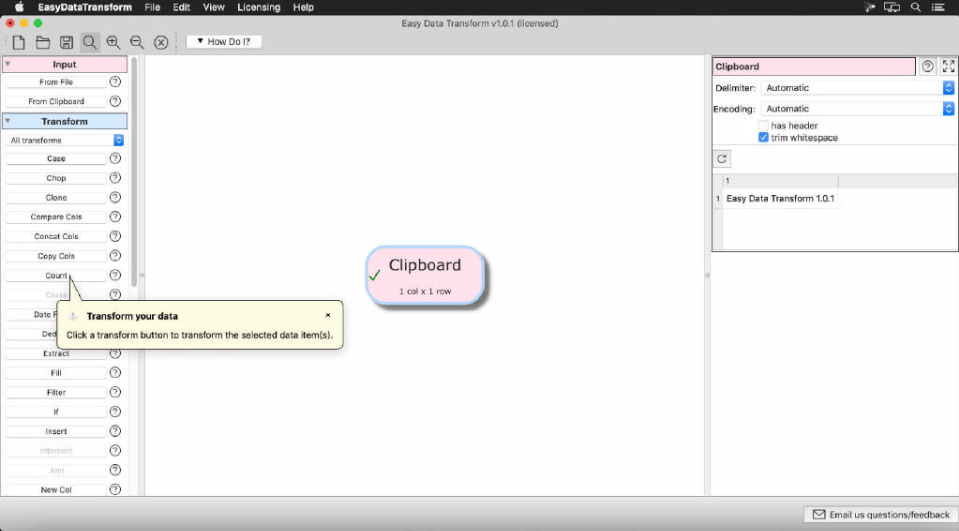Open help for Filter transform
The image size is (959, 531).
tap(115, 392)
